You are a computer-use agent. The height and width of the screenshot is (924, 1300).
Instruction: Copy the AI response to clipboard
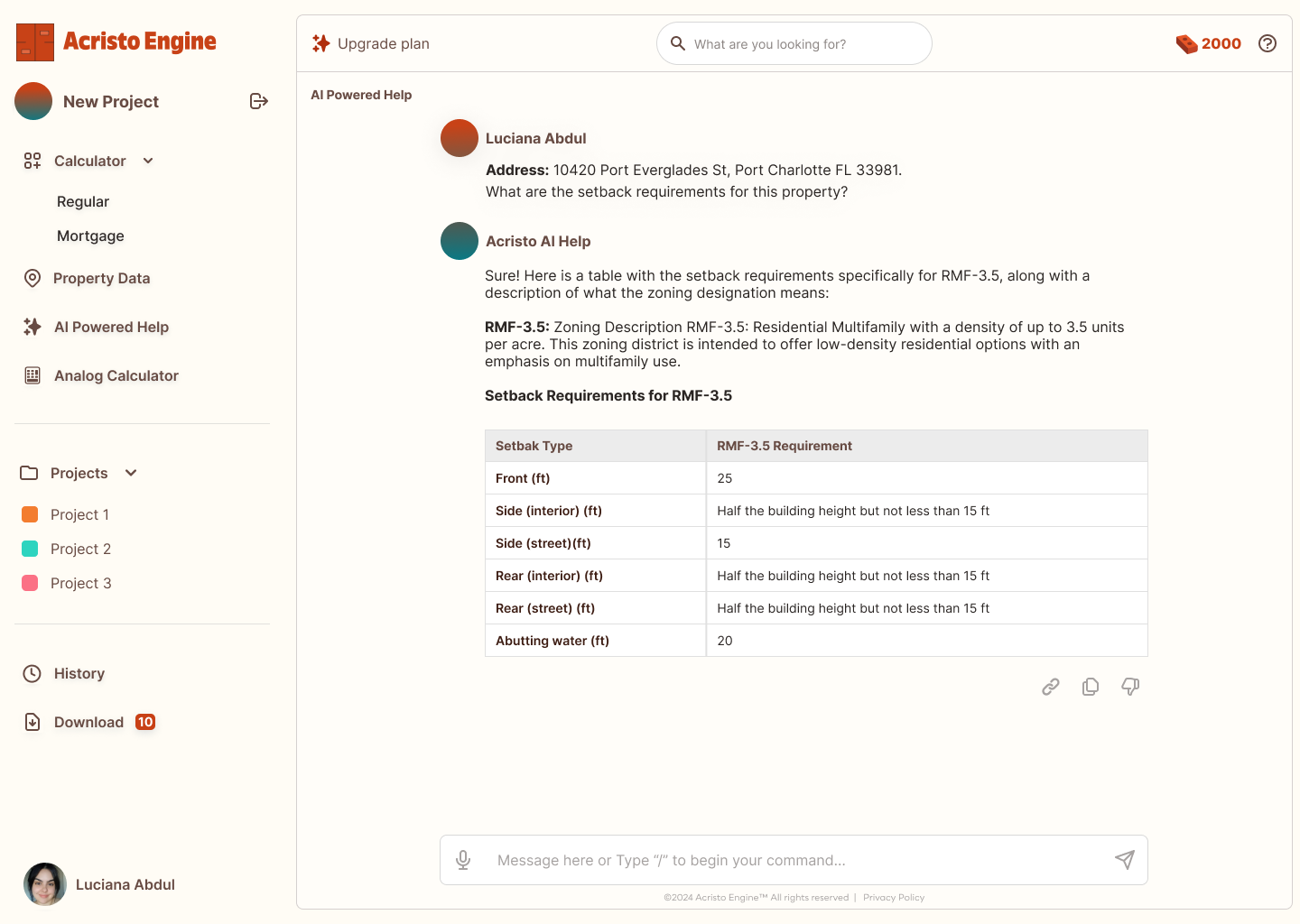tap(1091, 687)
